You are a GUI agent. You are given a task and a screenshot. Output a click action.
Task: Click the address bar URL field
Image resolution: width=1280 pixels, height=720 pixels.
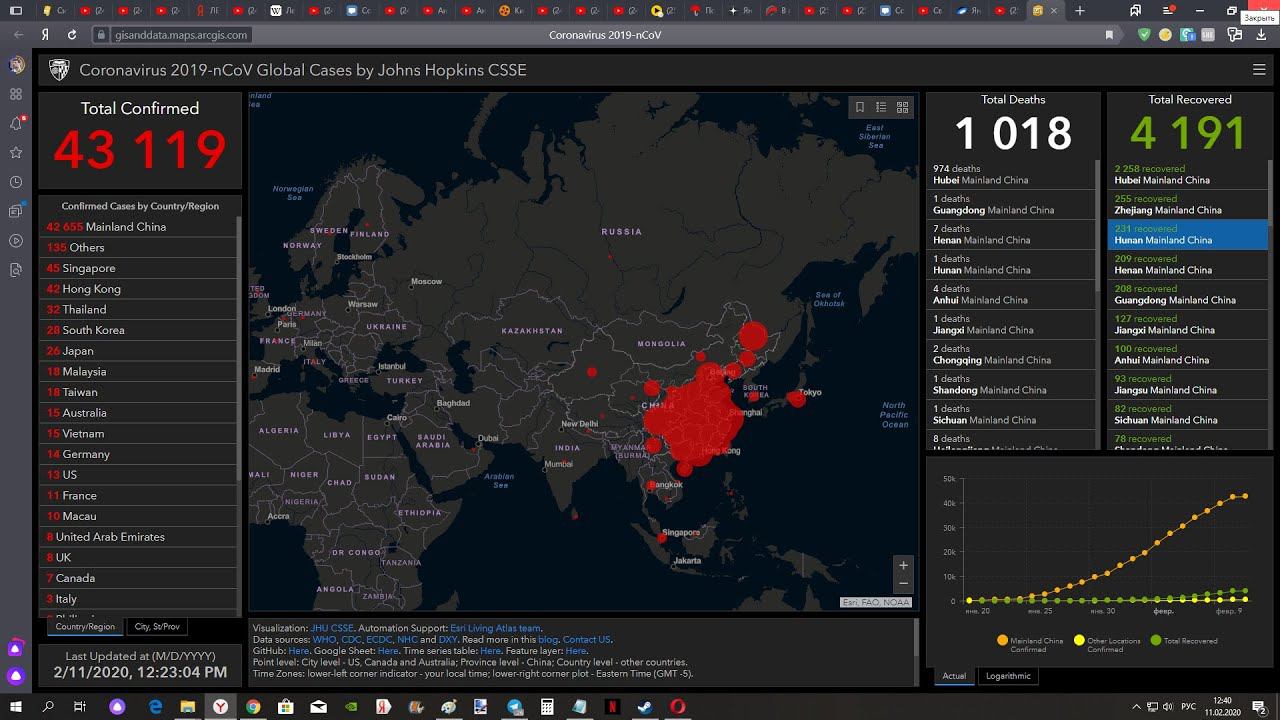180,35
